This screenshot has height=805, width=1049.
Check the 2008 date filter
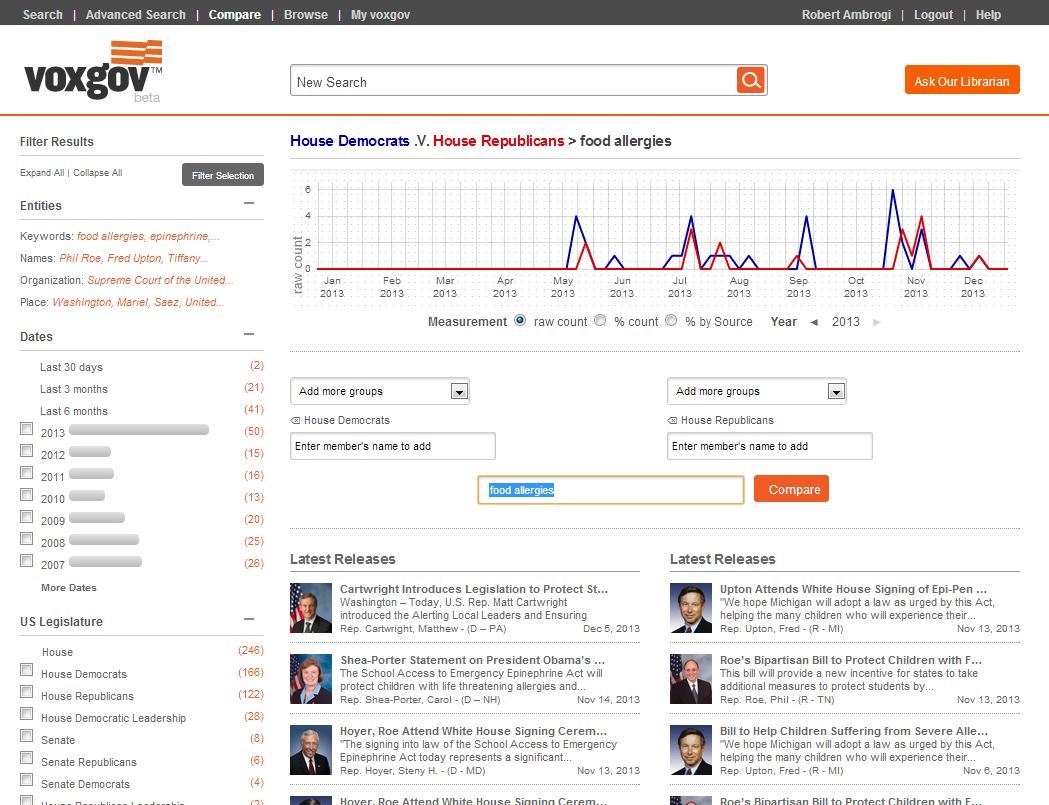(27, 539)
